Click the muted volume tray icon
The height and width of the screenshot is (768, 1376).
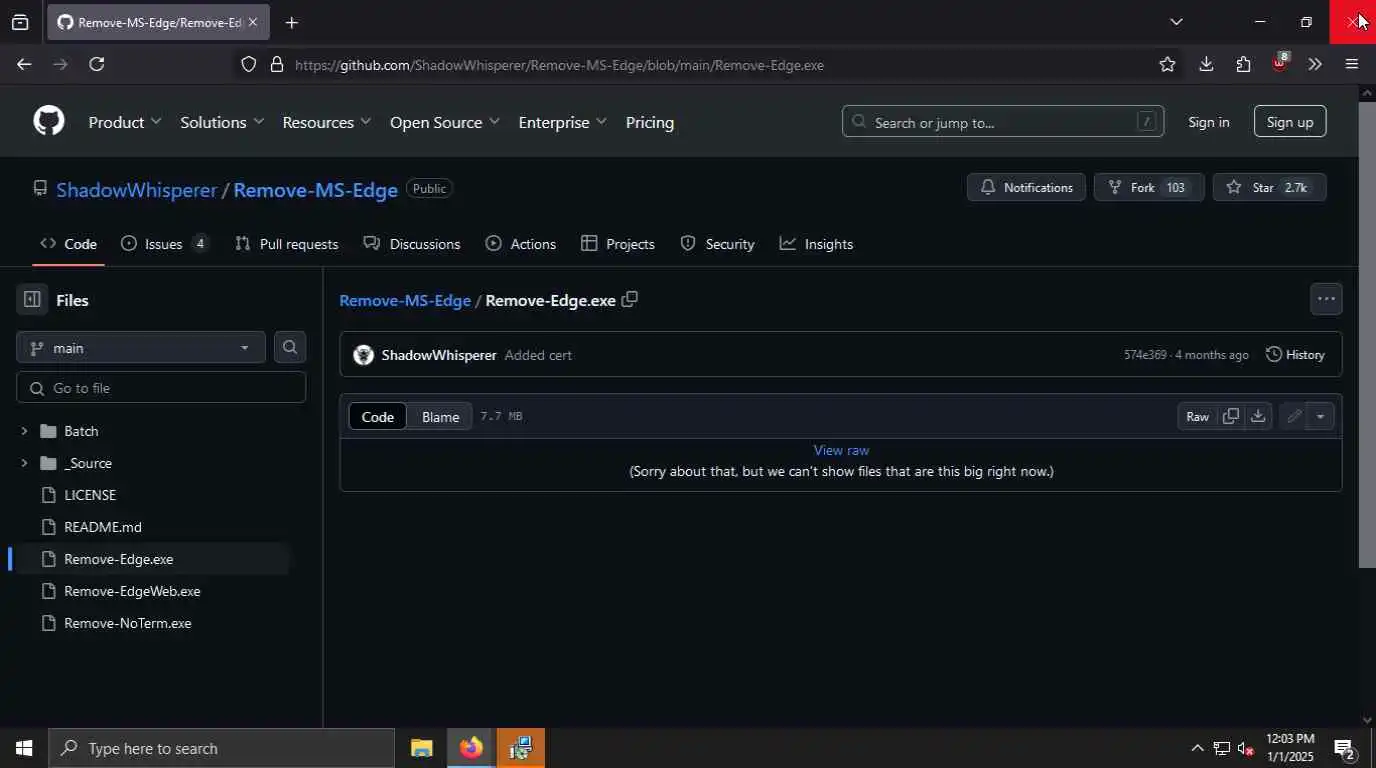tap(1246, 748)
